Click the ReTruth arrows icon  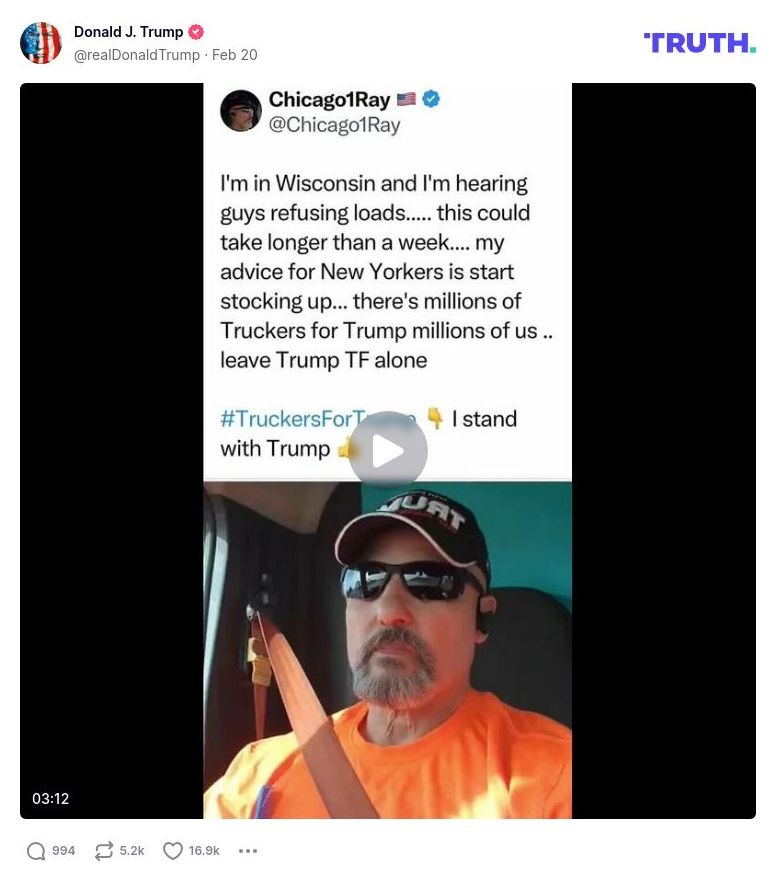click(x=104, y=851)
